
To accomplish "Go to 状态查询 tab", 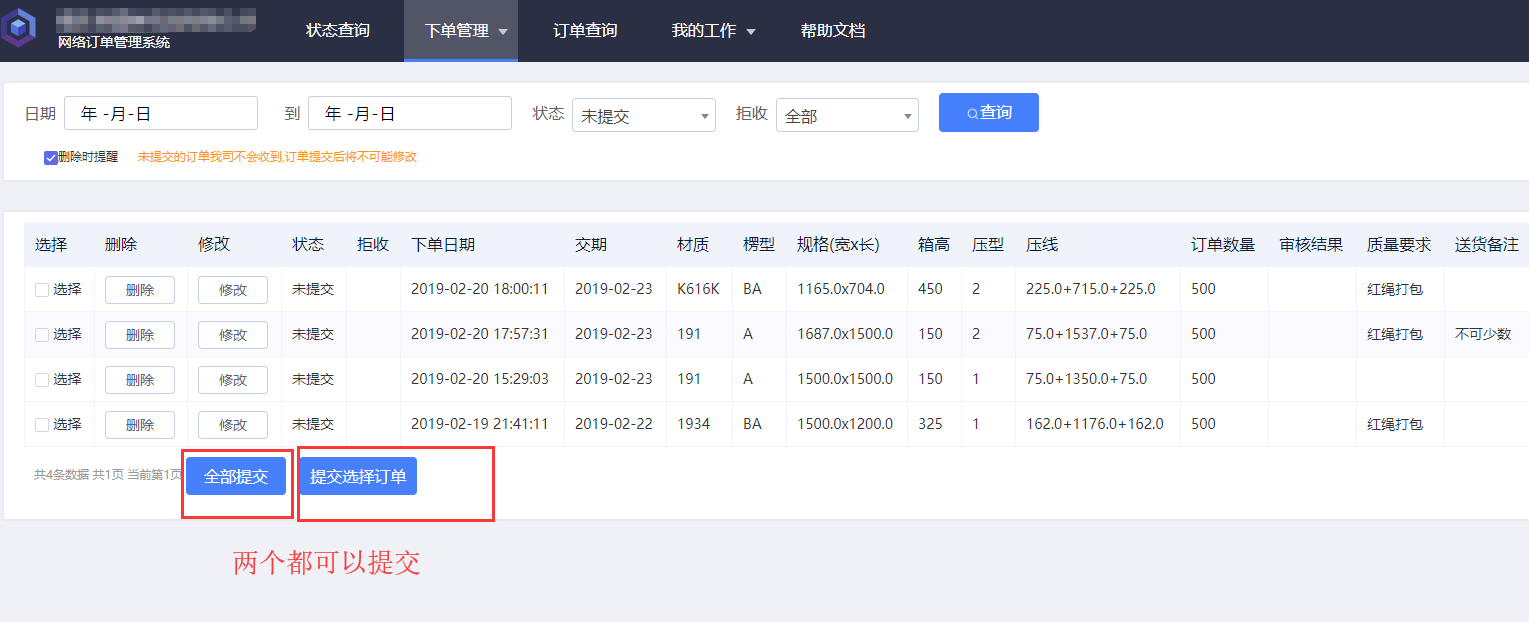I will click(x=337, y=31).
